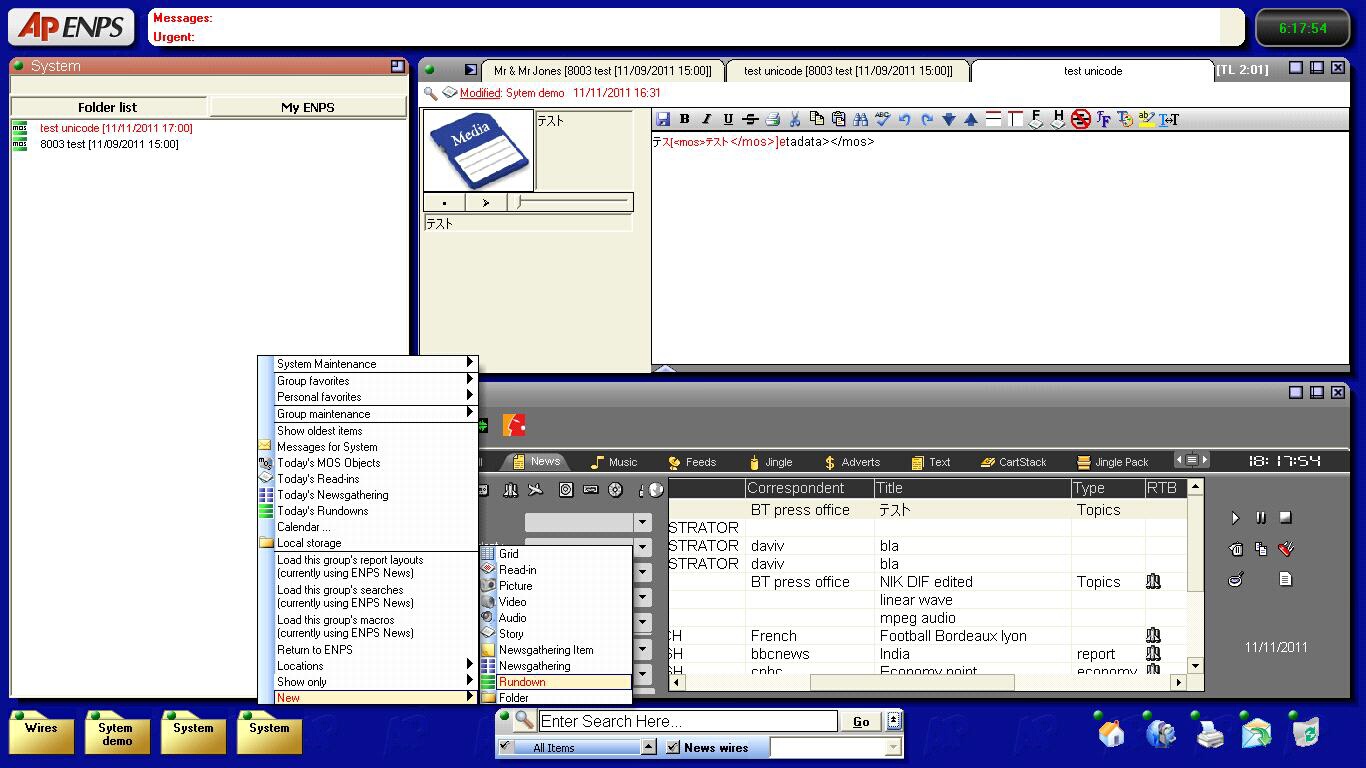This screenshot has width=1366, height=768.
Task: Click the Undo arrow icon
Action: point(904,119)
